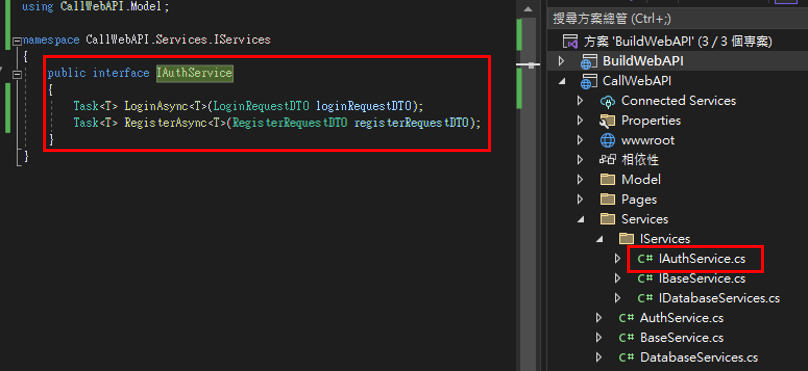Click LoginAsync method name in code
Image resolution: width=808 pixels, height=371 pixels.
157,107
